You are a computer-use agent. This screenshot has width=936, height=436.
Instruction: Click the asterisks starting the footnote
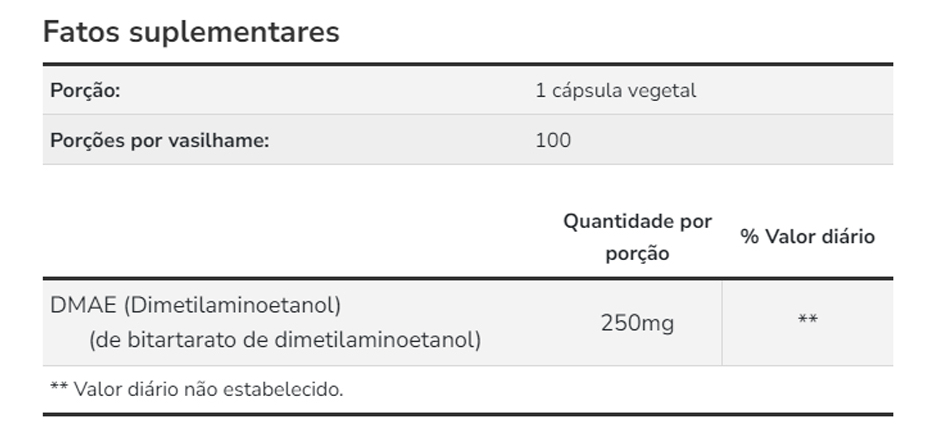tap(59, 390)
